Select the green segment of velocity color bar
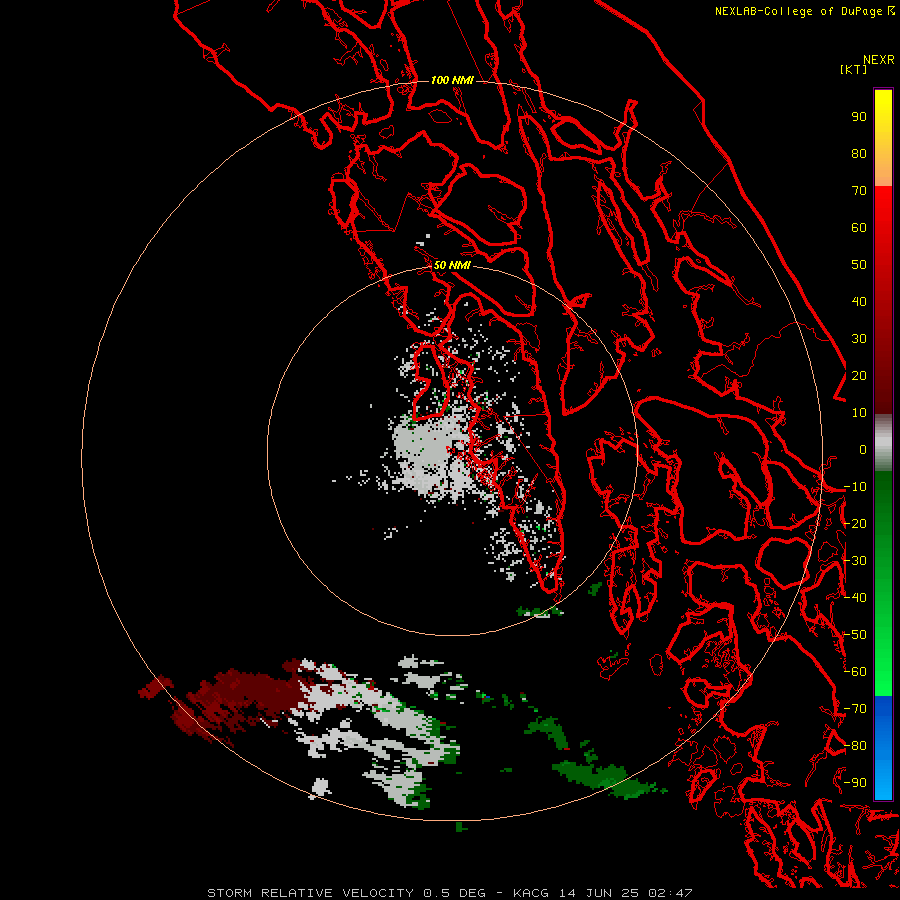900x900 pixels. [x=883, y=583]
